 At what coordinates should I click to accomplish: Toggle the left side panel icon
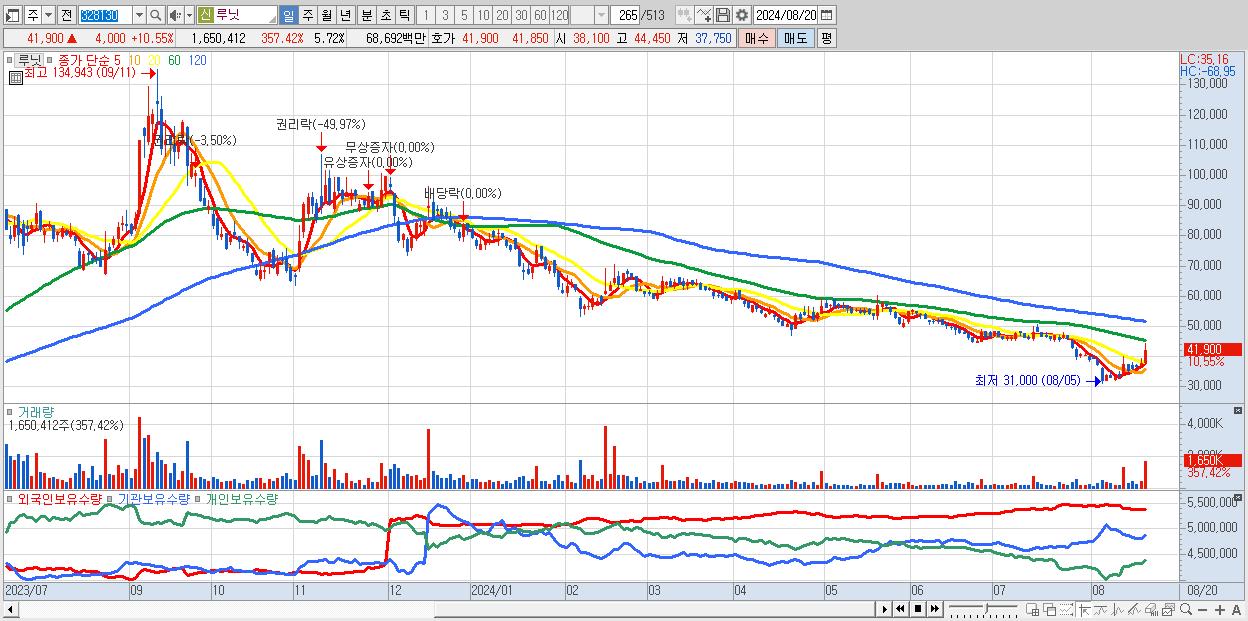[x=12, y=15]
